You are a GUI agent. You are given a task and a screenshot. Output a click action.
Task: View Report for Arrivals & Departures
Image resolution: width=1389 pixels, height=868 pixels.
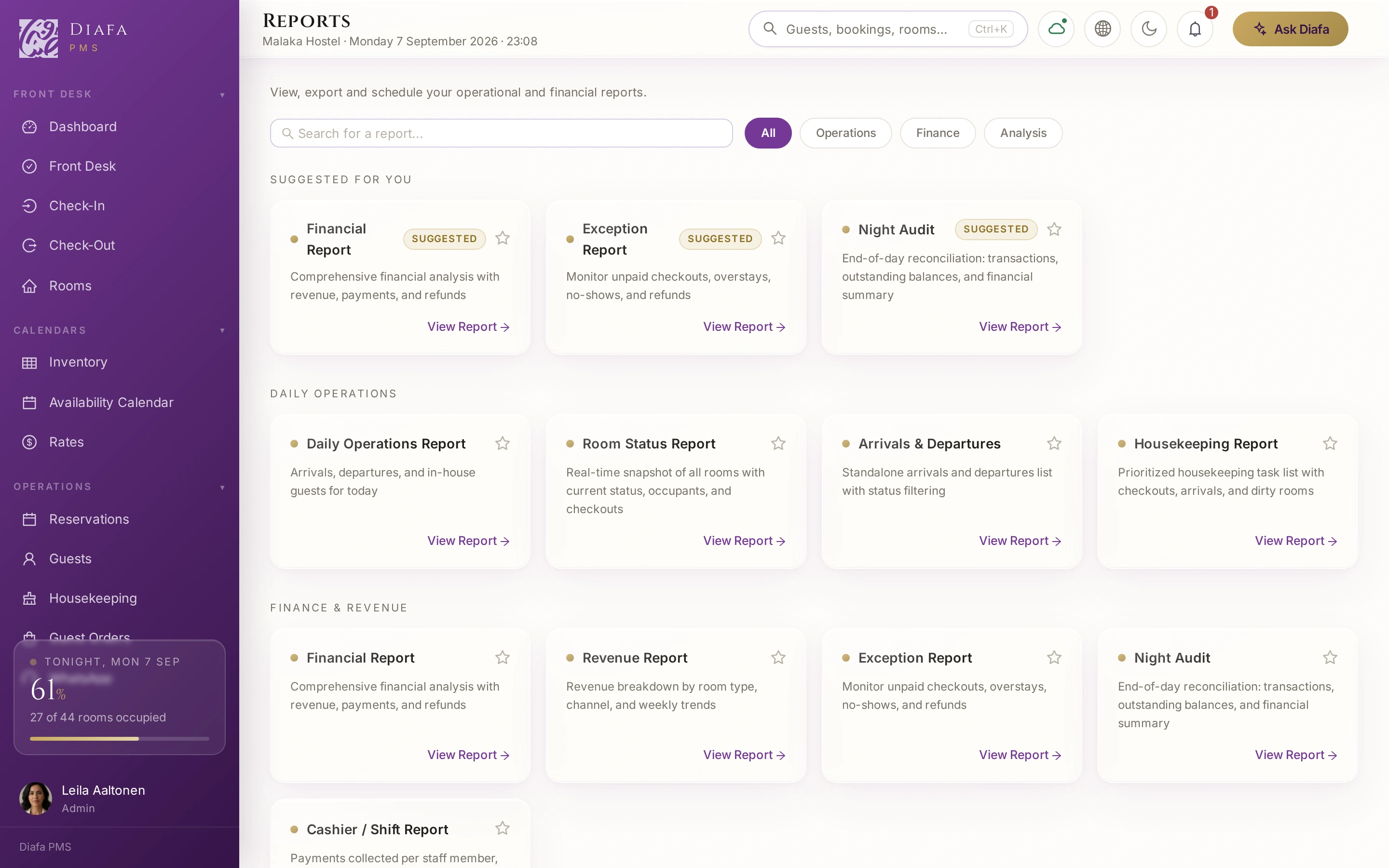pyautogui.click(x=1020, y=542)
